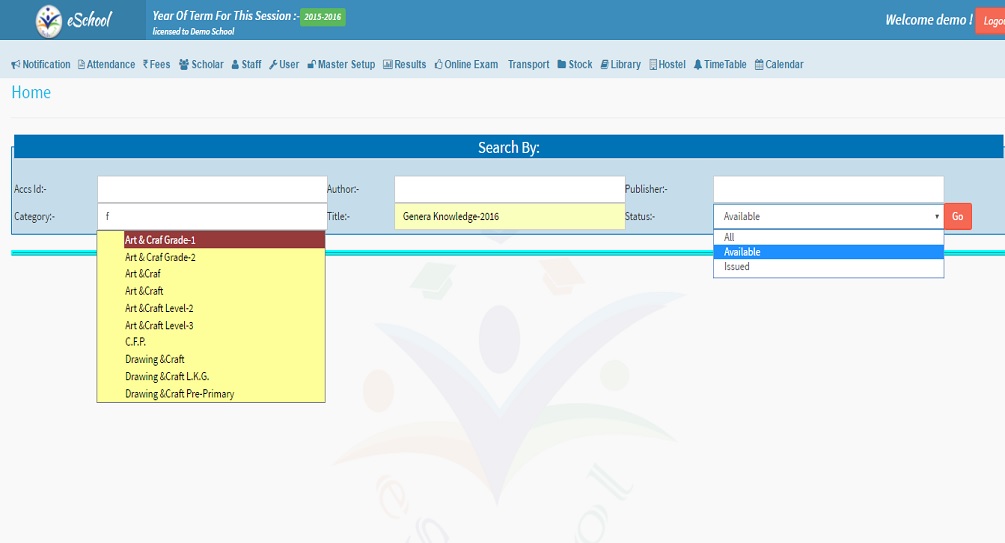The width and height of the screenshot is (1005, 543).
Task: Open the Calendar menu
Action: coord(778,65)
